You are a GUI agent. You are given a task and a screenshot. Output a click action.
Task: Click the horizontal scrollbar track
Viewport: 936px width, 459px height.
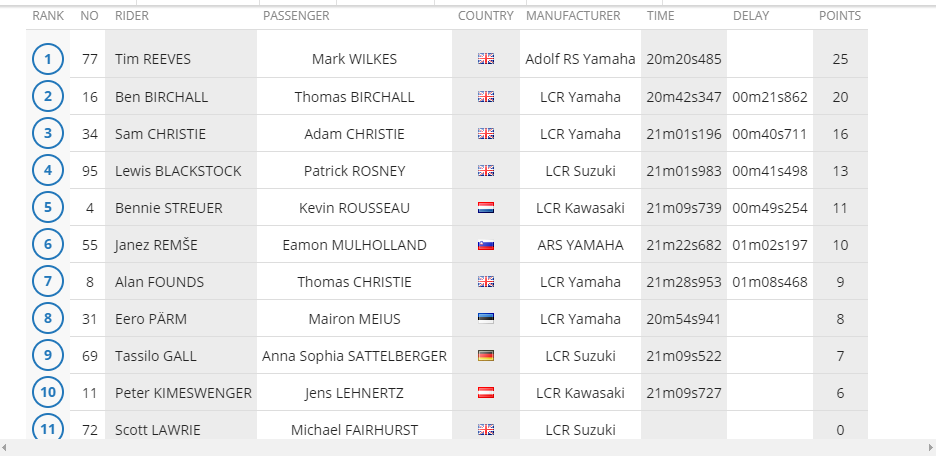[x=468, y=448]
